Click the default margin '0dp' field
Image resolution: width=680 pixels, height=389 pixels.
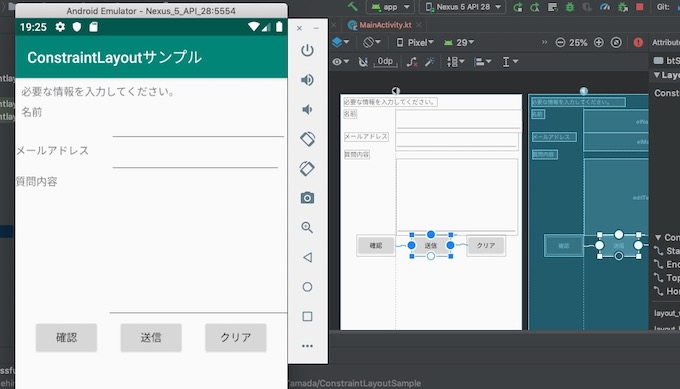[385, 62]
